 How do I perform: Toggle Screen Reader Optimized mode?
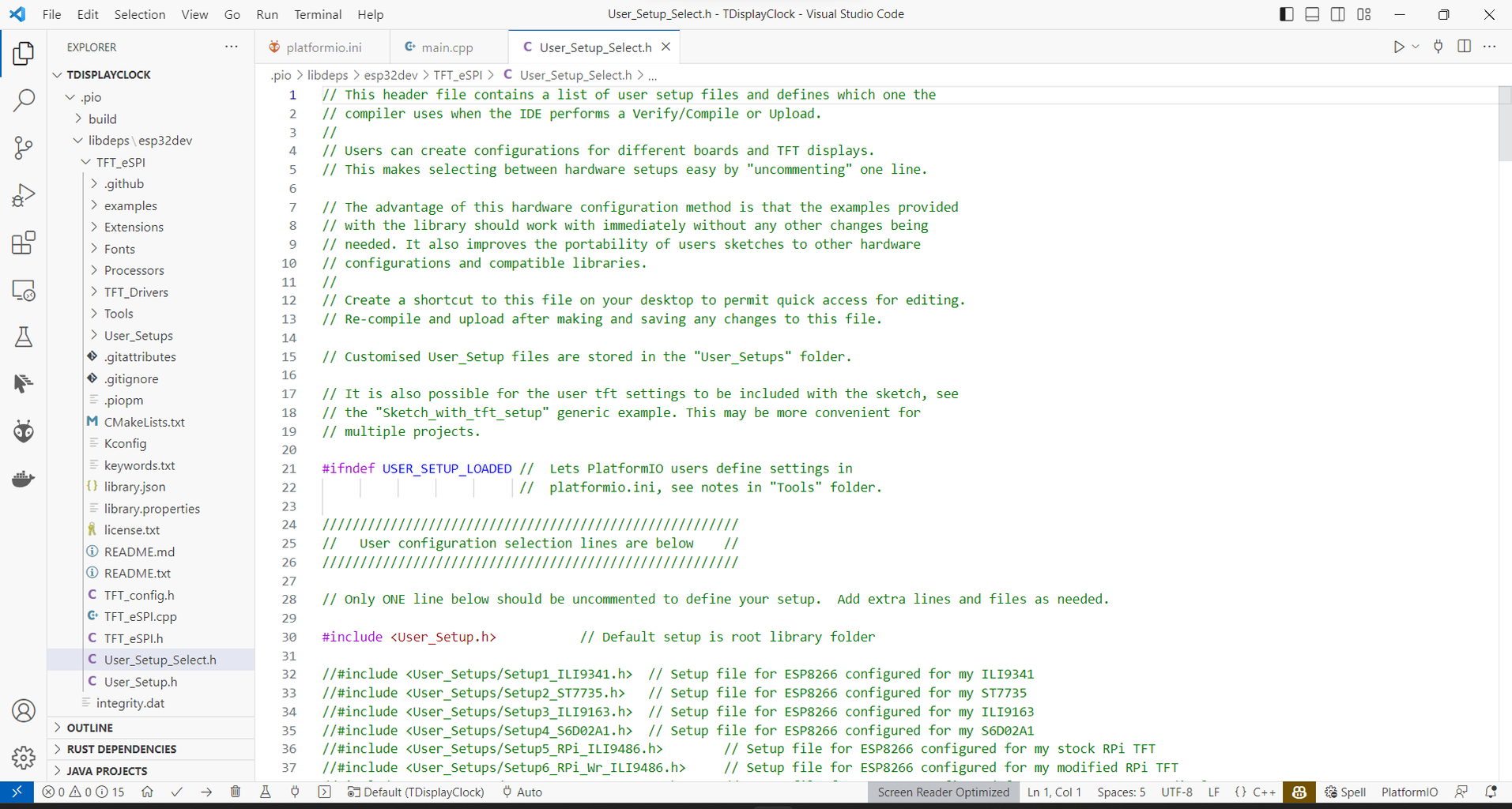coord(942,792)
